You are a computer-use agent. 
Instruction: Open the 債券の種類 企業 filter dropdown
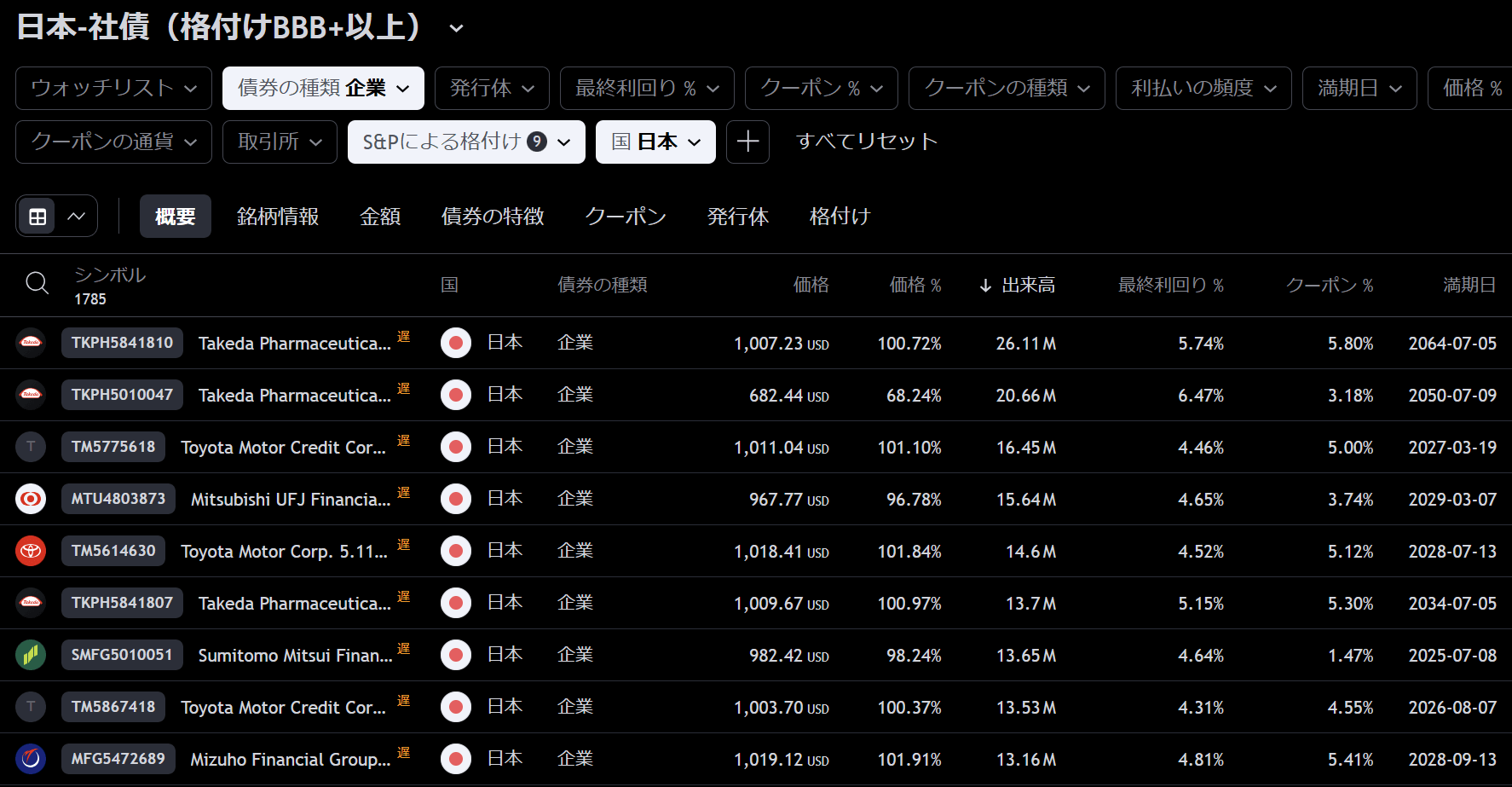[x=323, y=89]
